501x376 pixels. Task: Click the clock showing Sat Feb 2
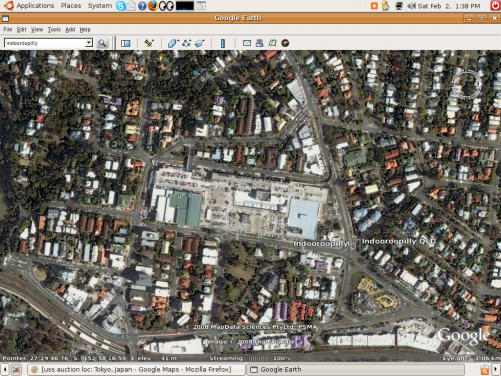(x=449, y=6)
